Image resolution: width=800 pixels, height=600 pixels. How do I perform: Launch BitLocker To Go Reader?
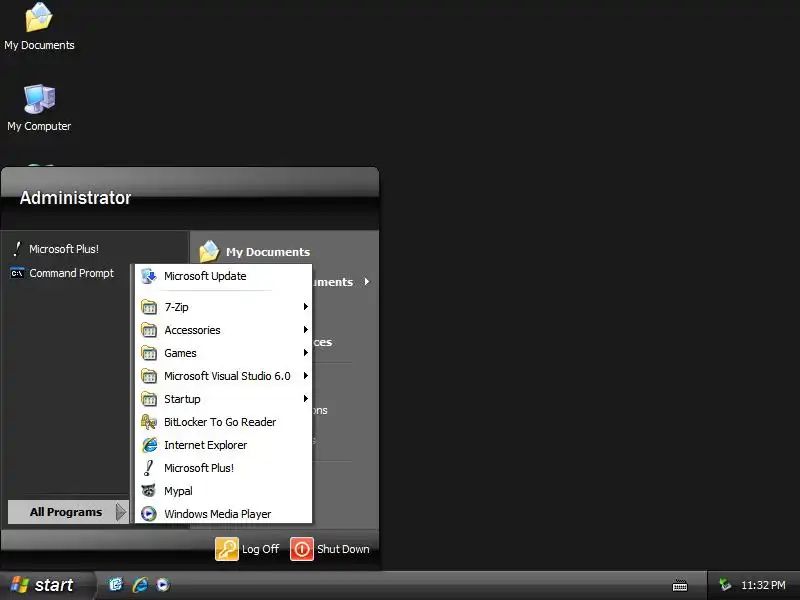tap(223, 422)
